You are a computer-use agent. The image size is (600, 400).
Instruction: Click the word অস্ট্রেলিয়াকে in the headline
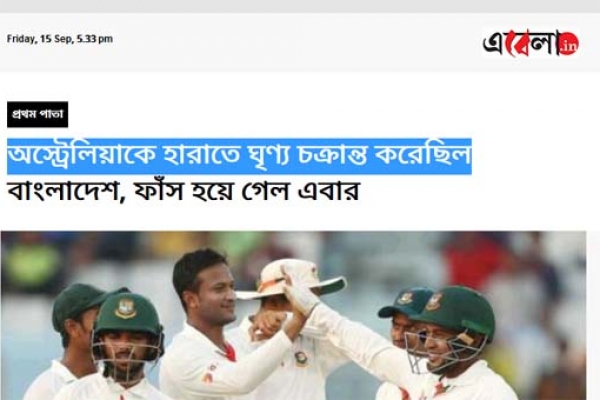point(83,156)
